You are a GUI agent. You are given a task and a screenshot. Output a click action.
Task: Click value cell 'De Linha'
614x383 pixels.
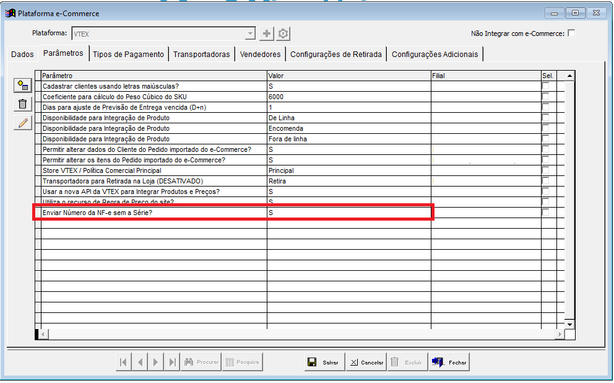point(349,118)
